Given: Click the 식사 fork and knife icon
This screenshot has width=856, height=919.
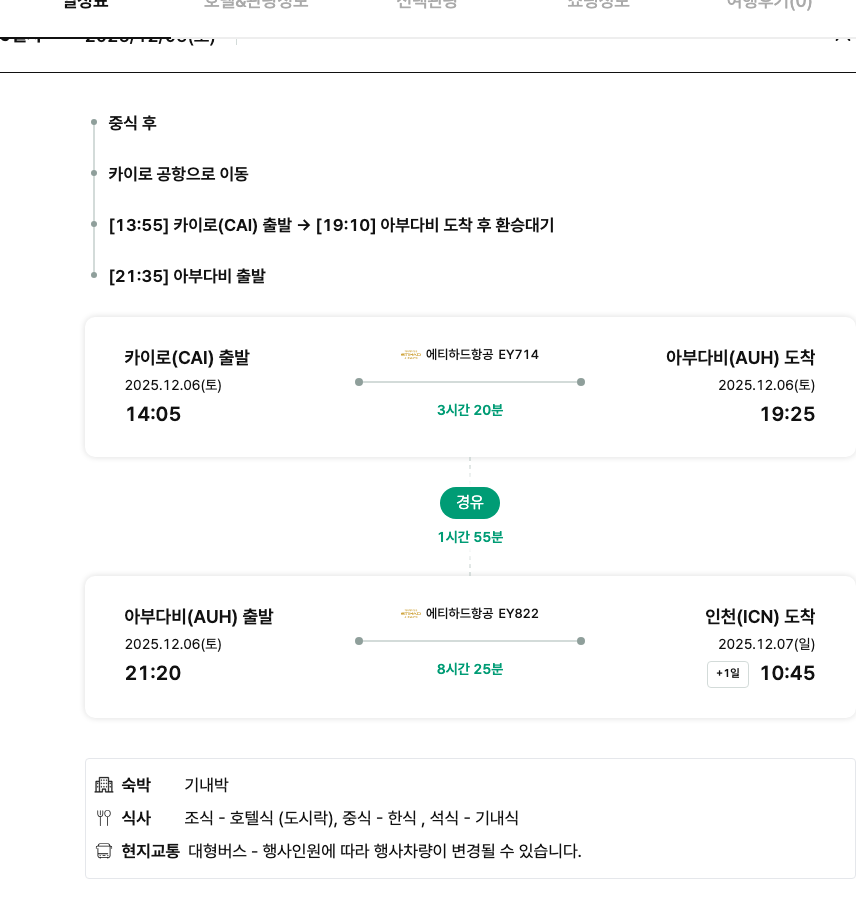Looking at the screenshot, I should [x=104, y=818].
